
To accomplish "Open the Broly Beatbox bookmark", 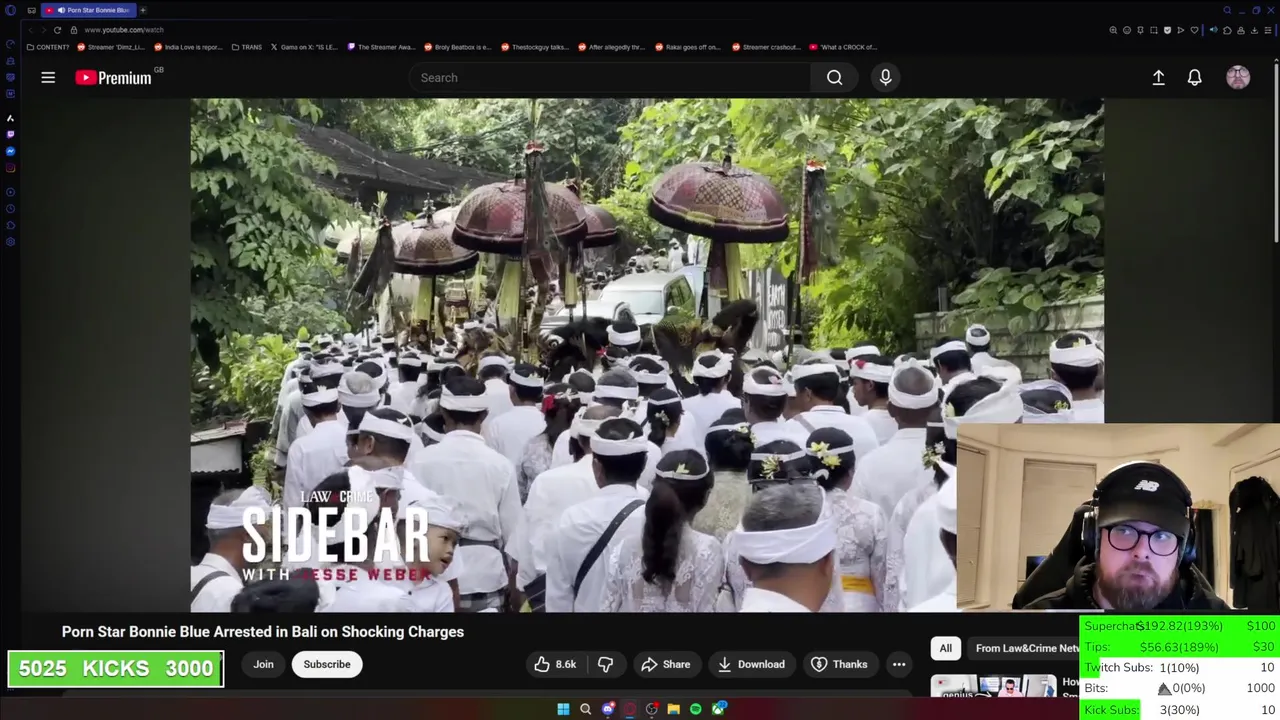I will click(x=458, y=47).
